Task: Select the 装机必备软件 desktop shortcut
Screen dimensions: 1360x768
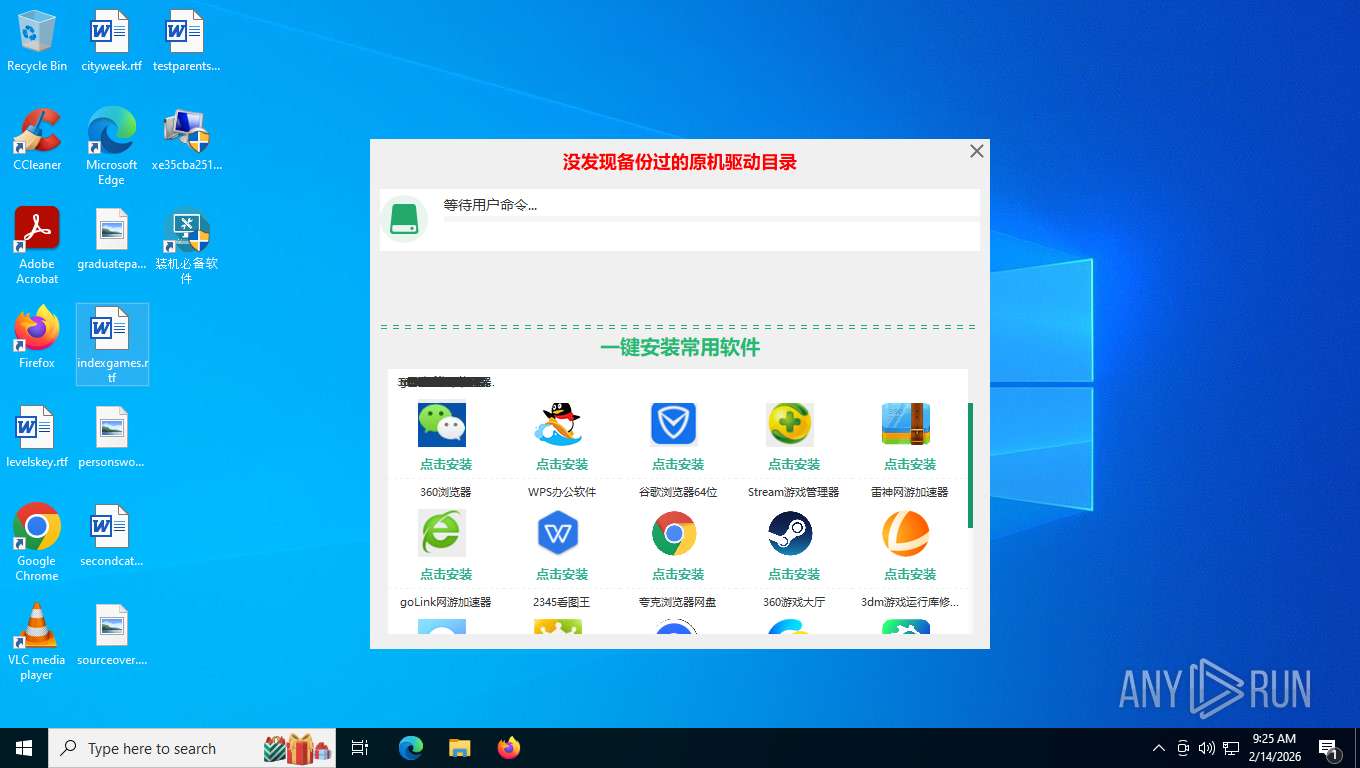Action: click(186, 245)
